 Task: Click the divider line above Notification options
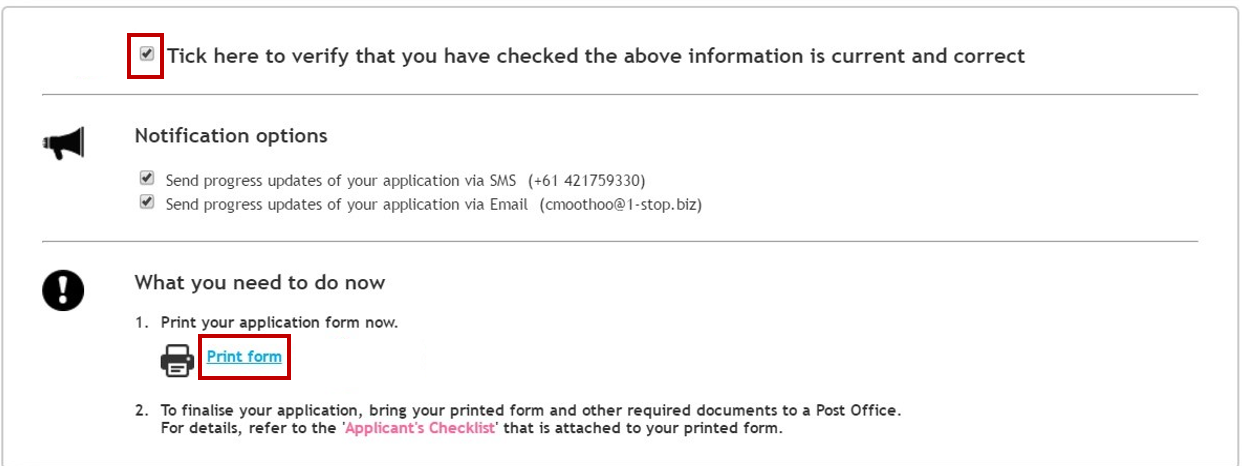pos(620,94)
